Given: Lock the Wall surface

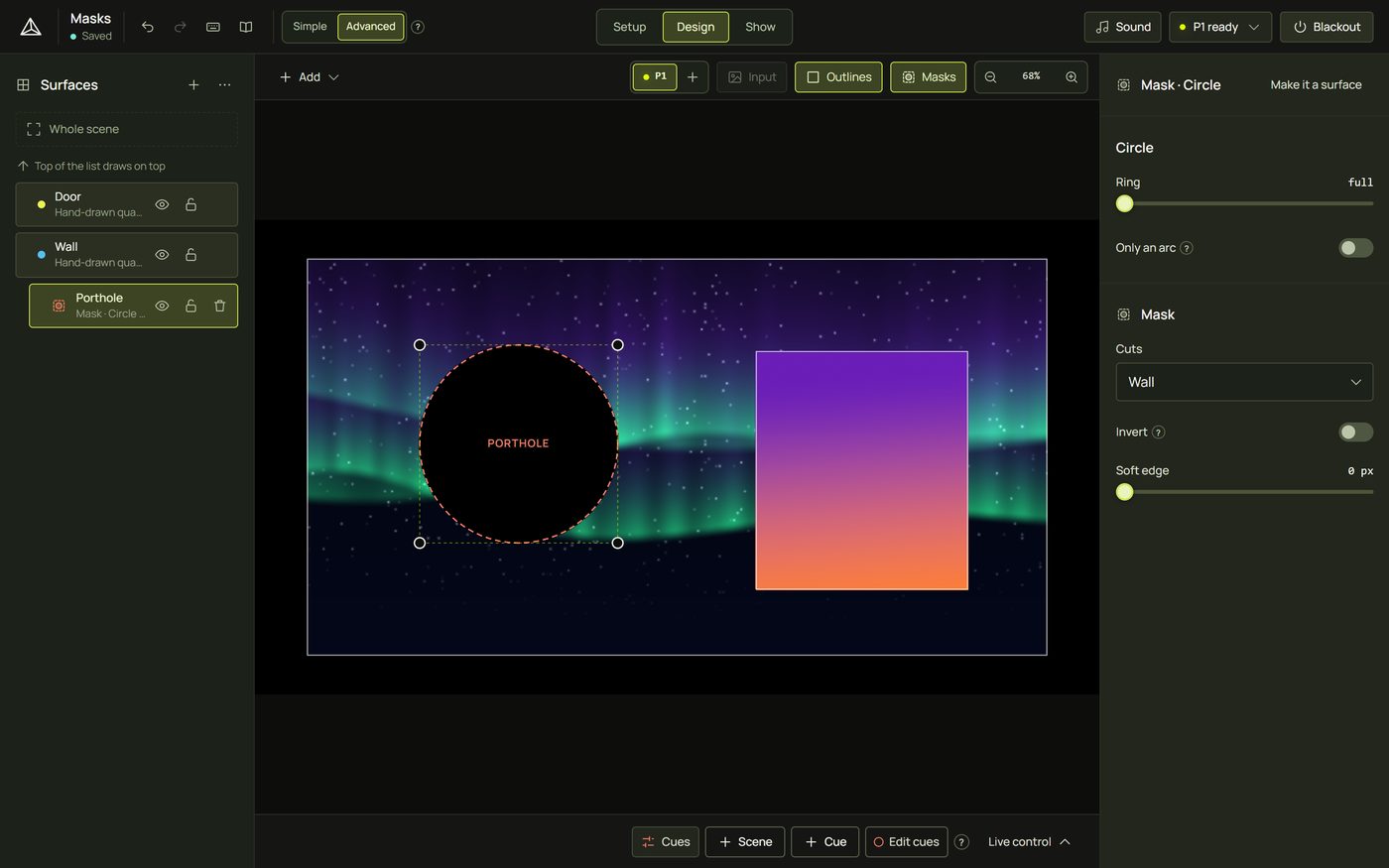Looking at the screenshot, I should pos(190,255).
